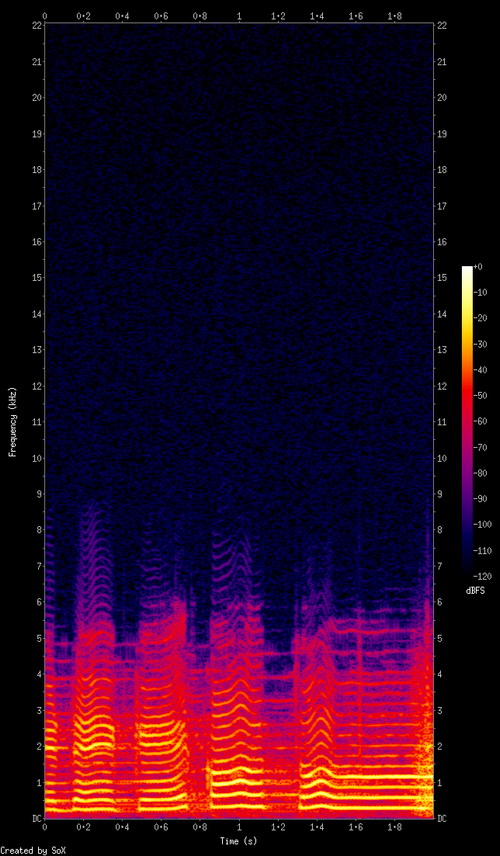This screenshot has width=500, height=856.
Task: Click the 'dBFS' label under the color scale
Action: [x=473, y=590]
